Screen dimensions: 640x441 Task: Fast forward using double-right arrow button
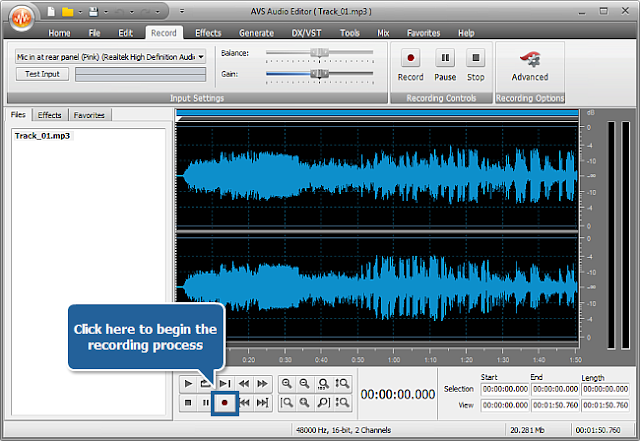(x=262, y=384)
